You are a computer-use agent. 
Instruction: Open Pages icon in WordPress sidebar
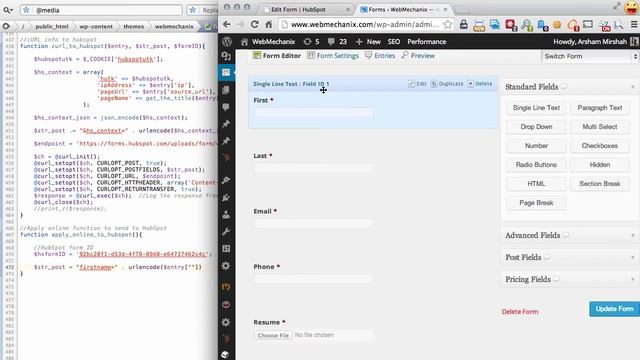226,90
